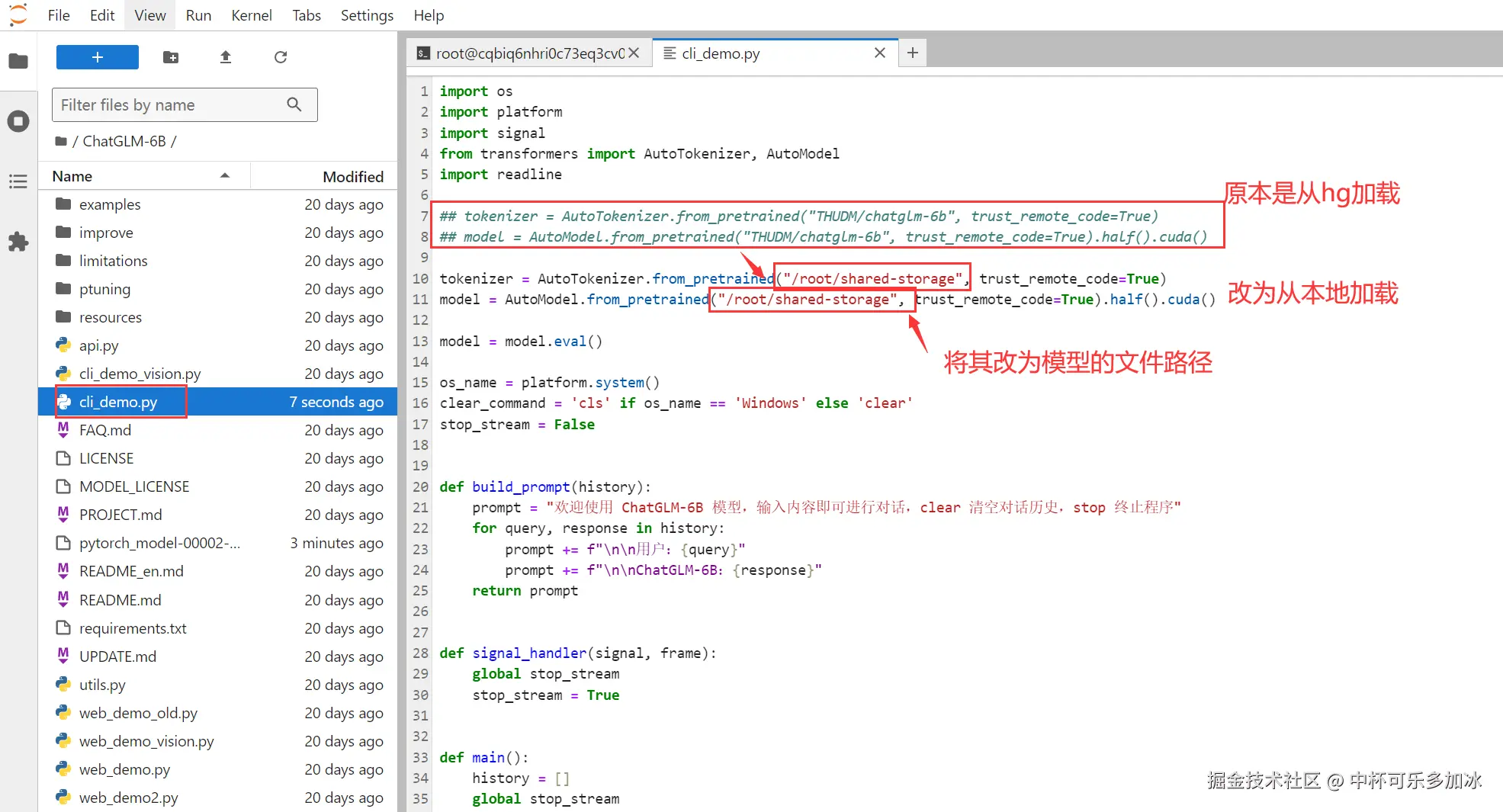1503x812 pixels.
Task: Select requirements.txt file
Action: (133, 628)
